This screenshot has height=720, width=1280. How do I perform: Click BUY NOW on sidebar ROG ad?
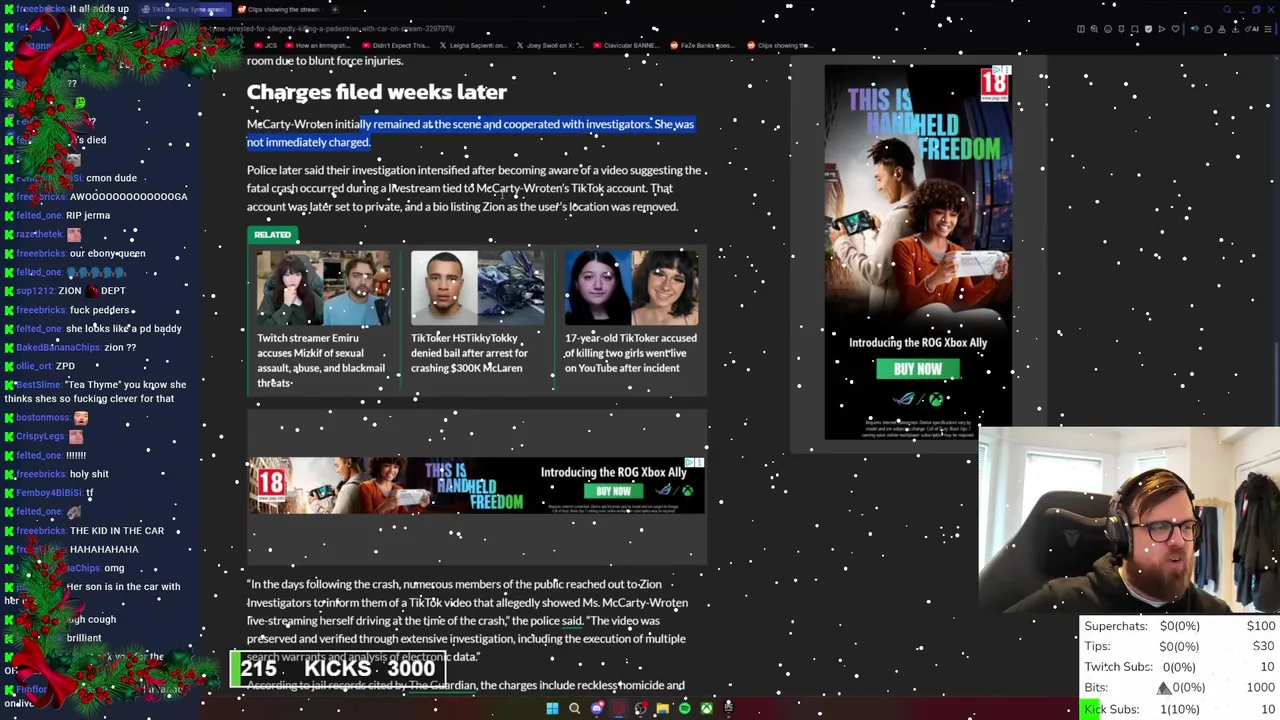click(x=917, y=369)
